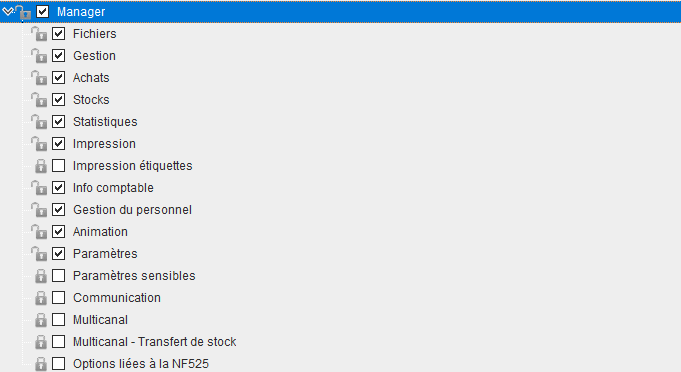Click the lock icon next to Multicanal - Transfert de stock
The width and height of the screenshot is (681, 372).
(41, 342)
